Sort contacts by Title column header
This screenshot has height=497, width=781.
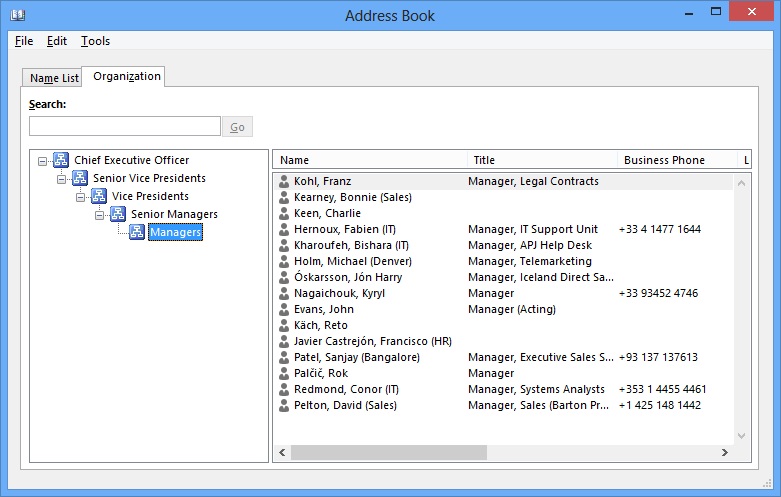(x=541, y=160)
